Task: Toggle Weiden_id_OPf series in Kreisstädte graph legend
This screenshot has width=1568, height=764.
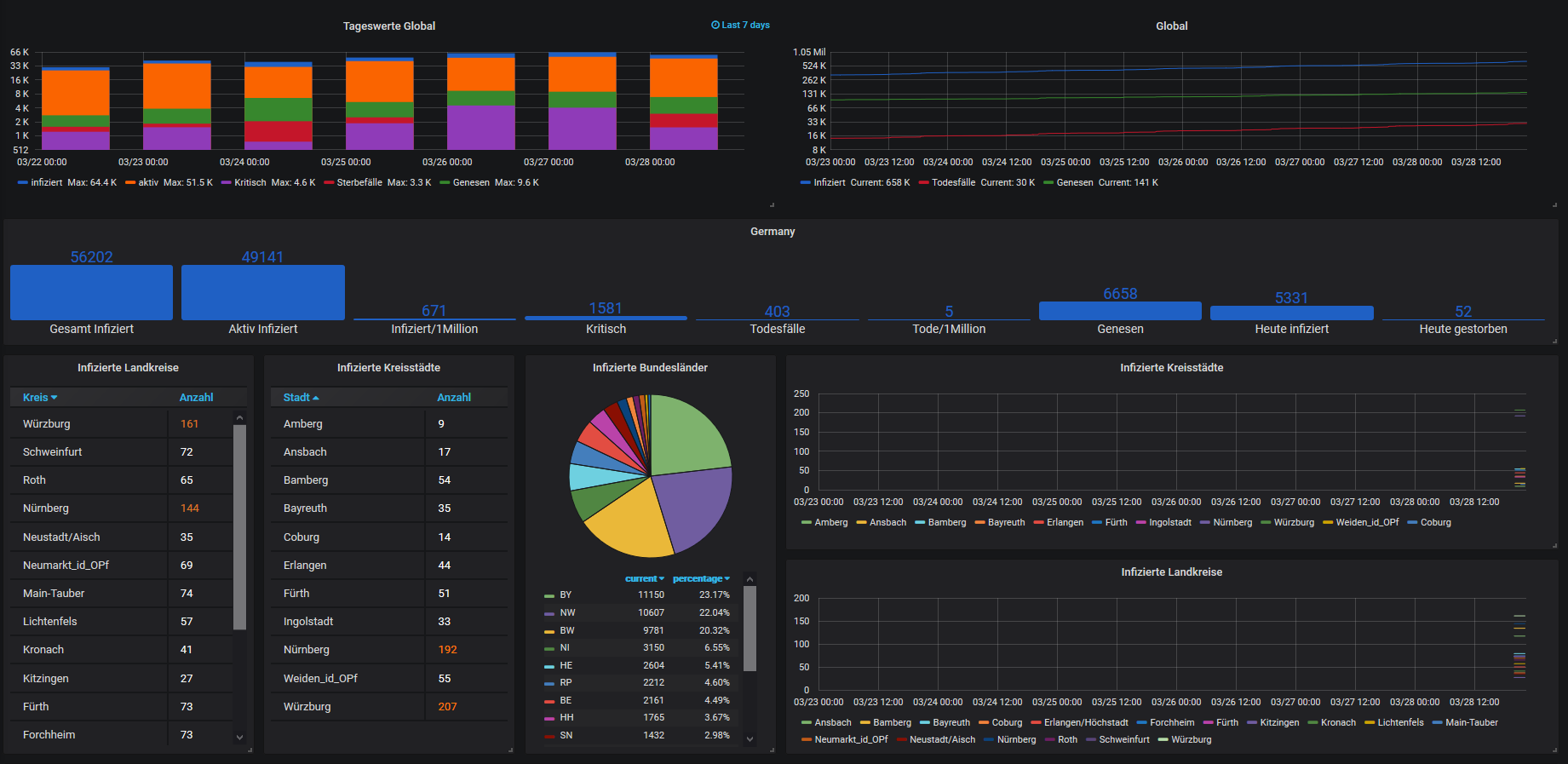Action: (x=1367, y=522)
